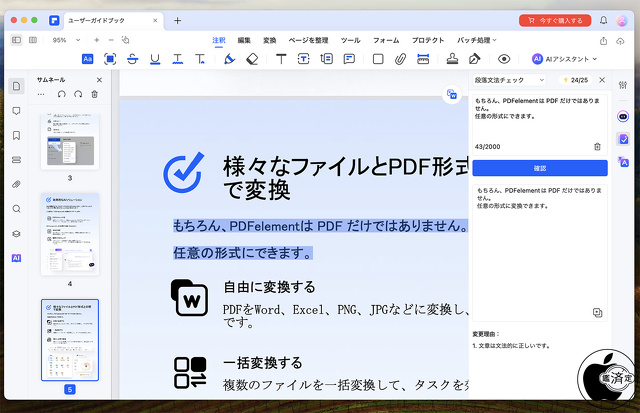
Task: Clear the grammar check input text
Action: pos(597,147)
